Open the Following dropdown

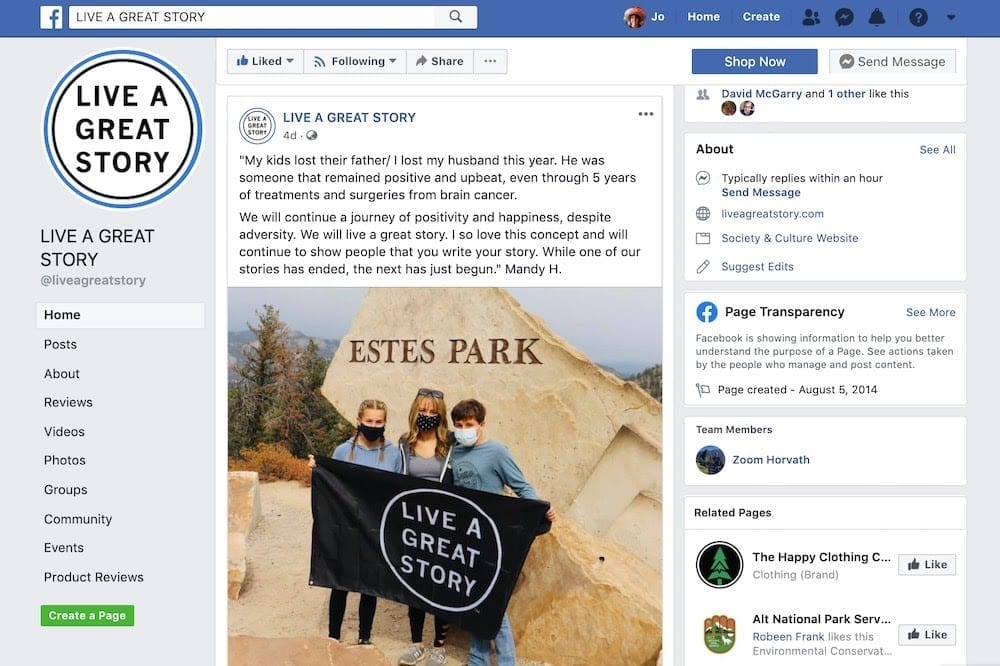coord(355,61)
